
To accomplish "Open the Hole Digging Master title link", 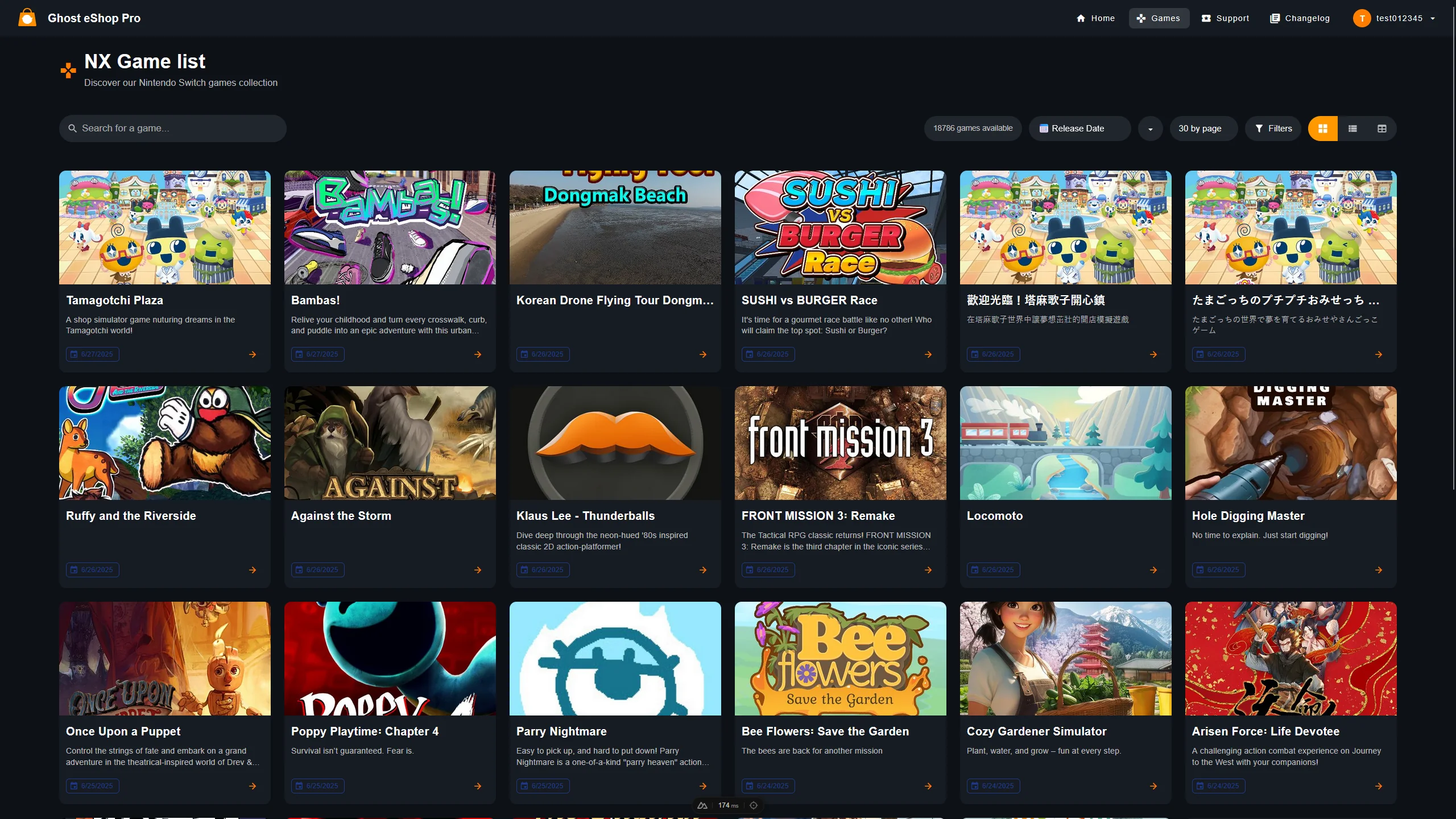I will [x=1248, y=516].
